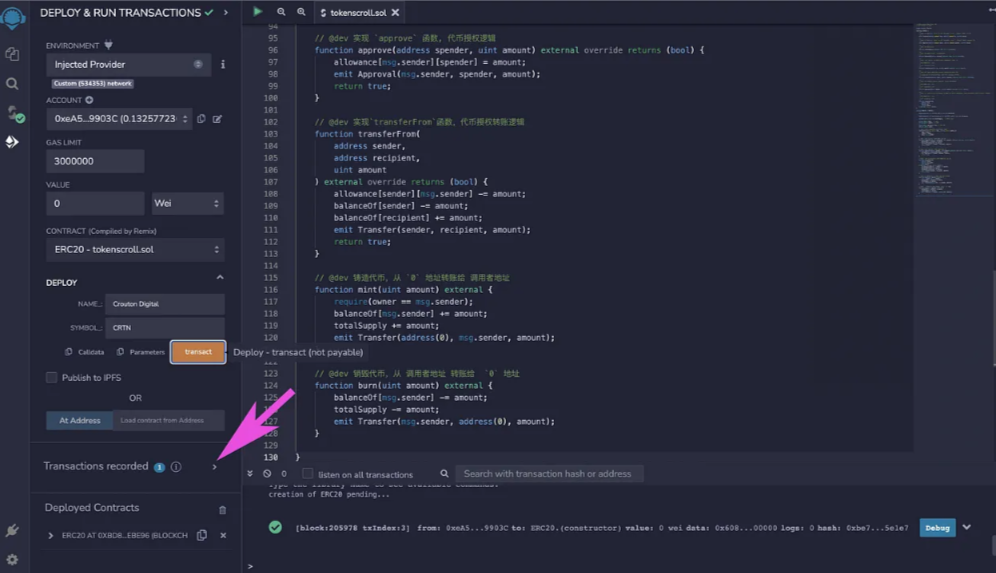Click 'Custom (534353) network' badge
Viewport: 996px width, 573px height.
point(93,83)
